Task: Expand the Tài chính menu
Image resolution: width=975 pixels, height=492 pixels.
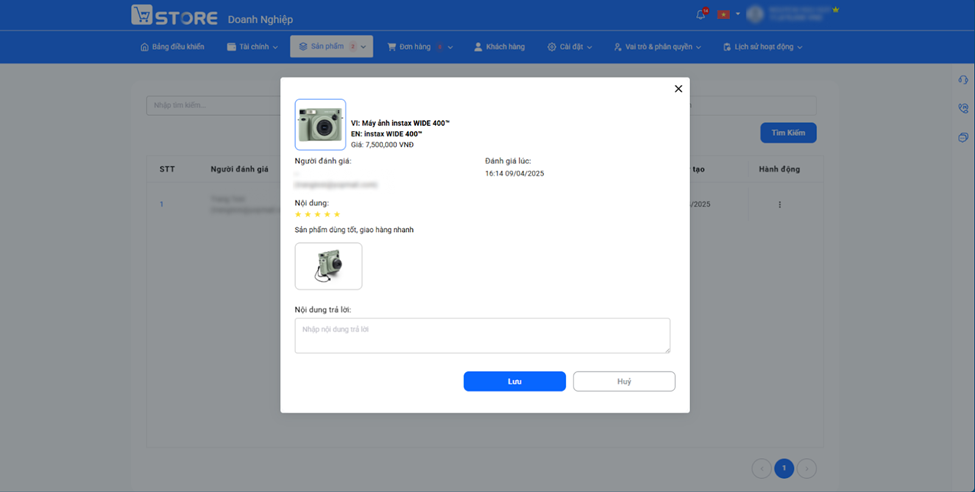Action: coord(252,47)
